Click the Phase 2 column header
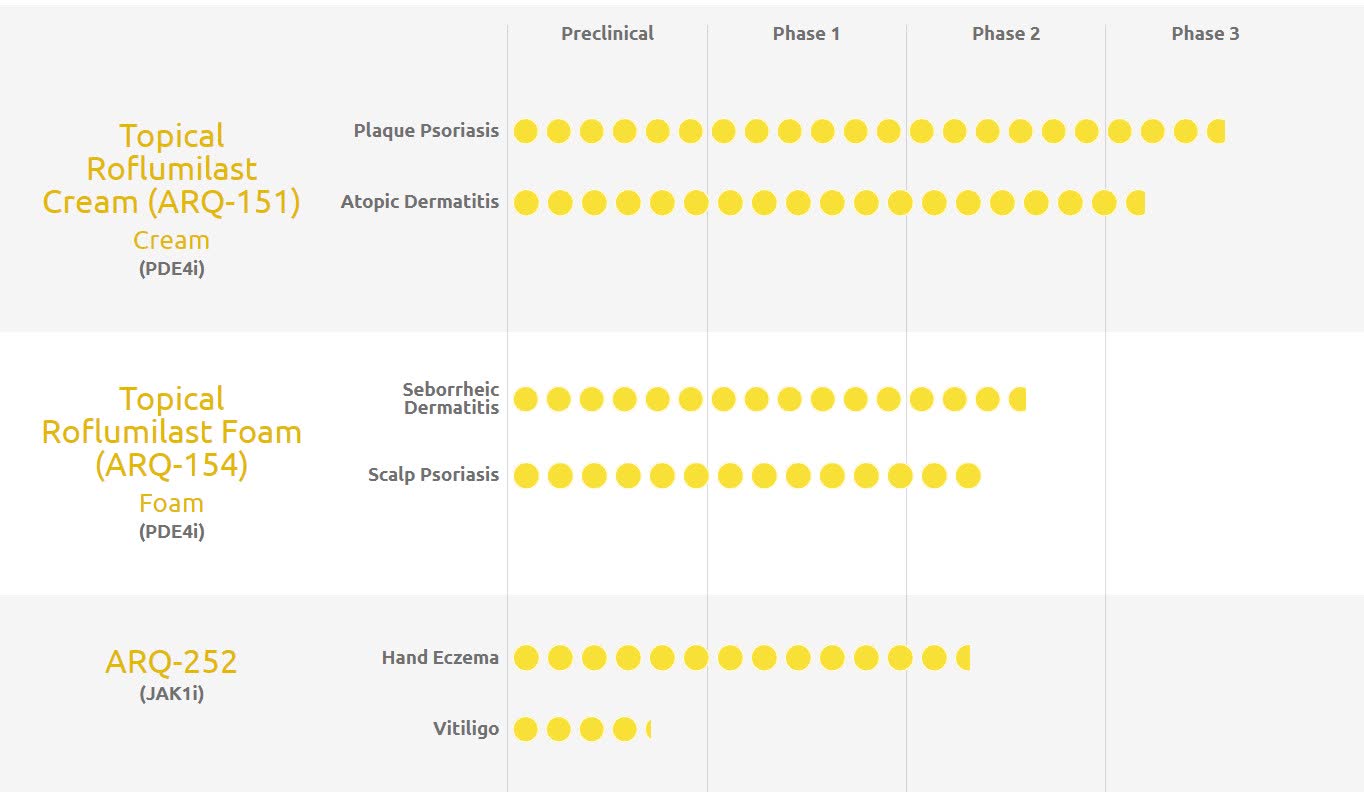Image resolution: width=1364 pixels, height=792 pixels. tap(1006, 34)
